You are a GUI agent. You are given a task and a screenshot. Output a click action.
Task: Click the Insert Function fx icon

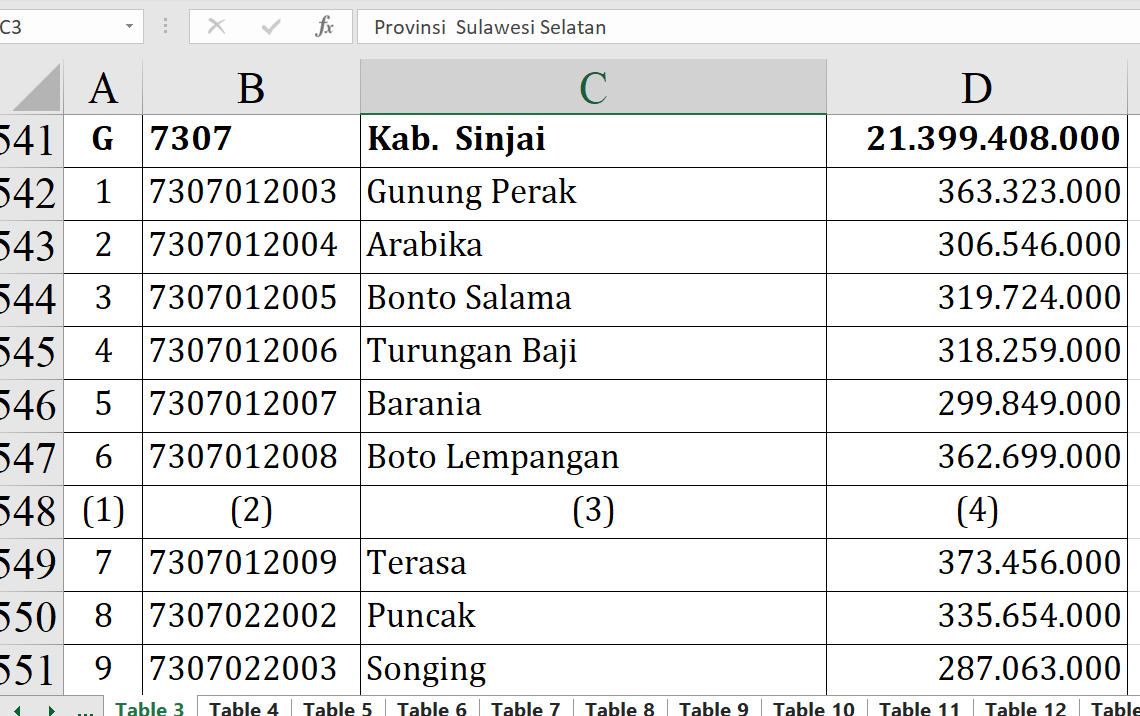tap(324, 27)
